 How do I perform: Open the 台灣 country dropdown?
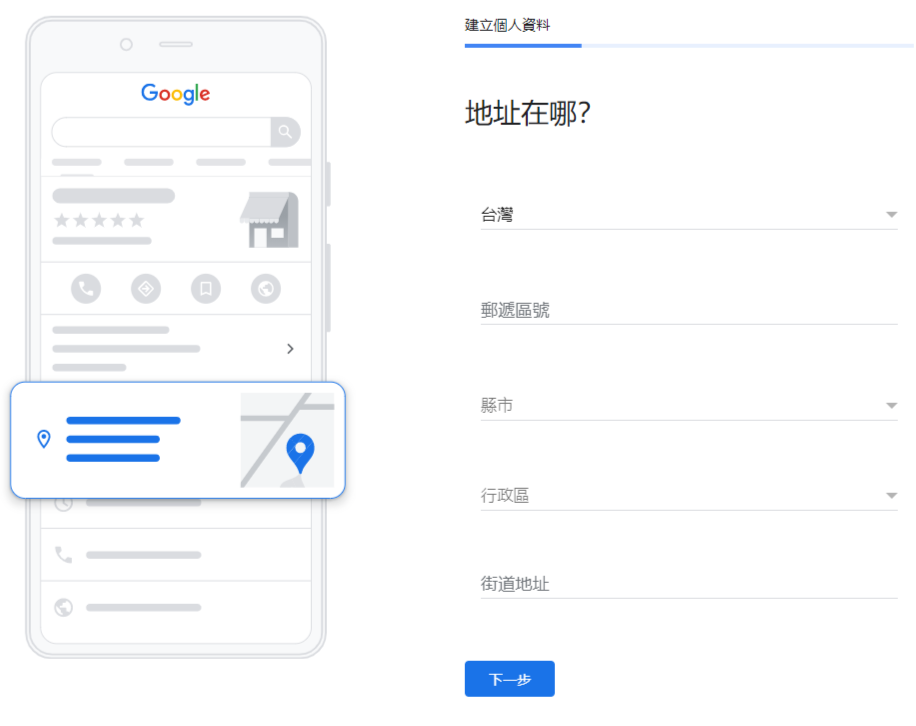[689, 215]
